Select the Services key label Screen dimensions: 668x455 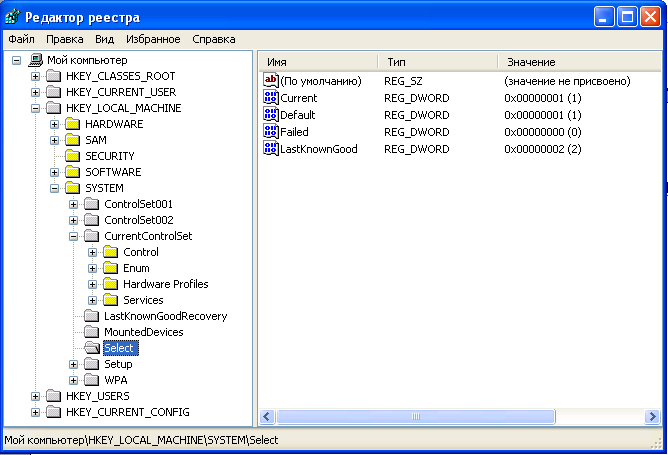(x=143, y=300)
